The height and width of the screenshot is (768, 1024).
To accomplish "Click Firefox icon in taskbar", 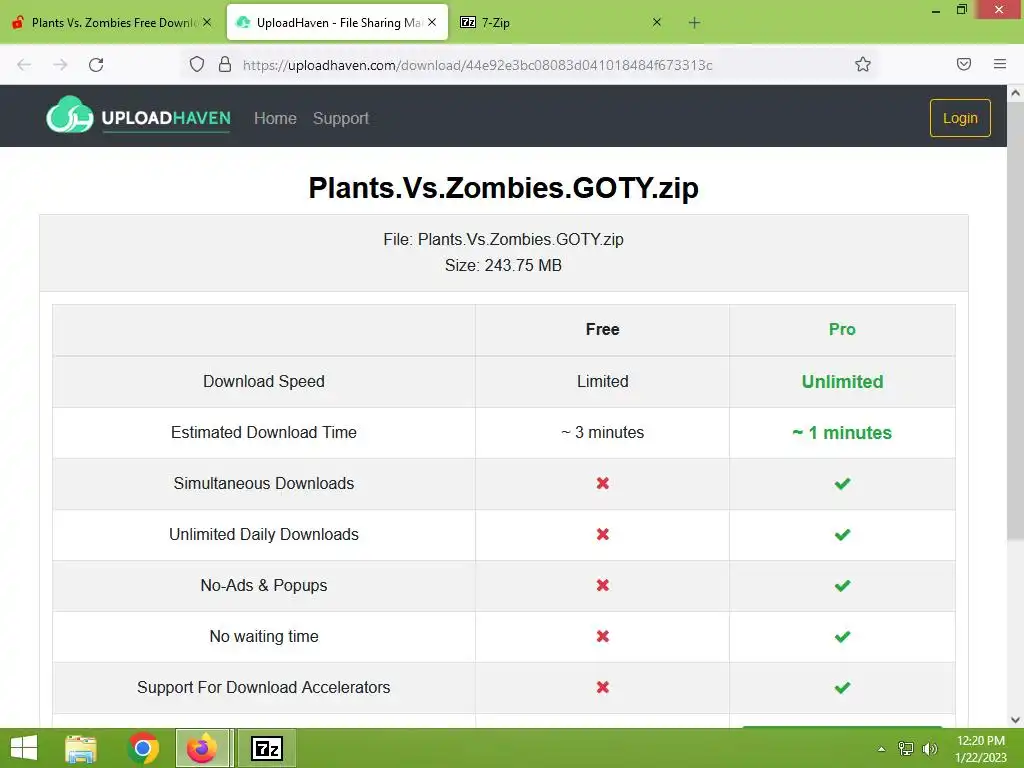I will pyautogui.click(x=202, y=748).
